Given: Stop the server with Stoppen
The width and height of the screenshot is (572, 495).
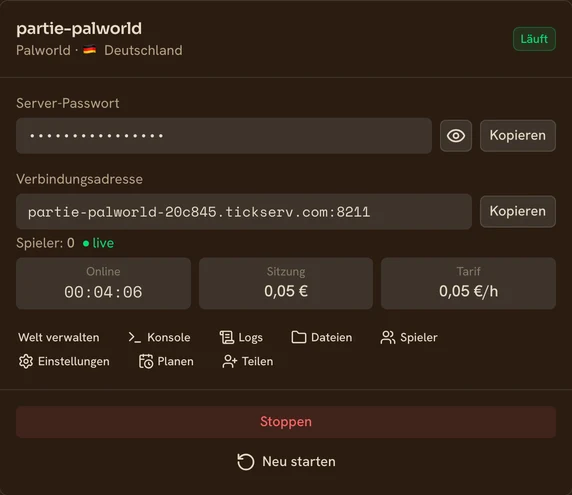Looking at the screenshot, I should coord(286,422).
